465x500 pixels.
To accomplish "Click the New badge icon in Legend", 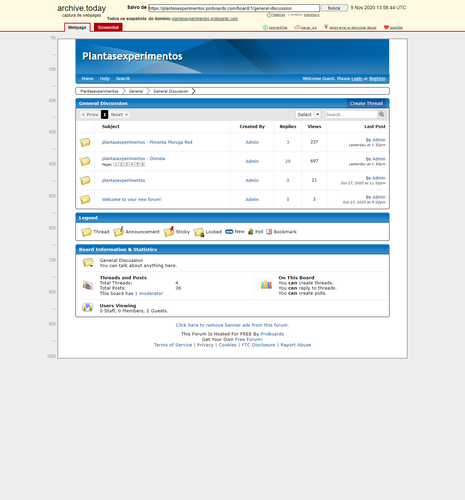I will (x=229, y=232).
